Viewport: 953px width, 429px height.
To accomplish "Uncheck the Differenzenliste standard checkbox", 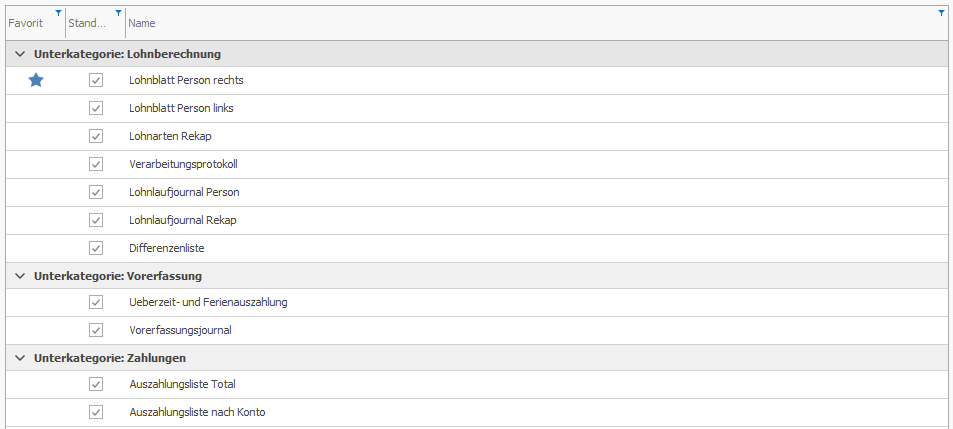I will [96, 248].
